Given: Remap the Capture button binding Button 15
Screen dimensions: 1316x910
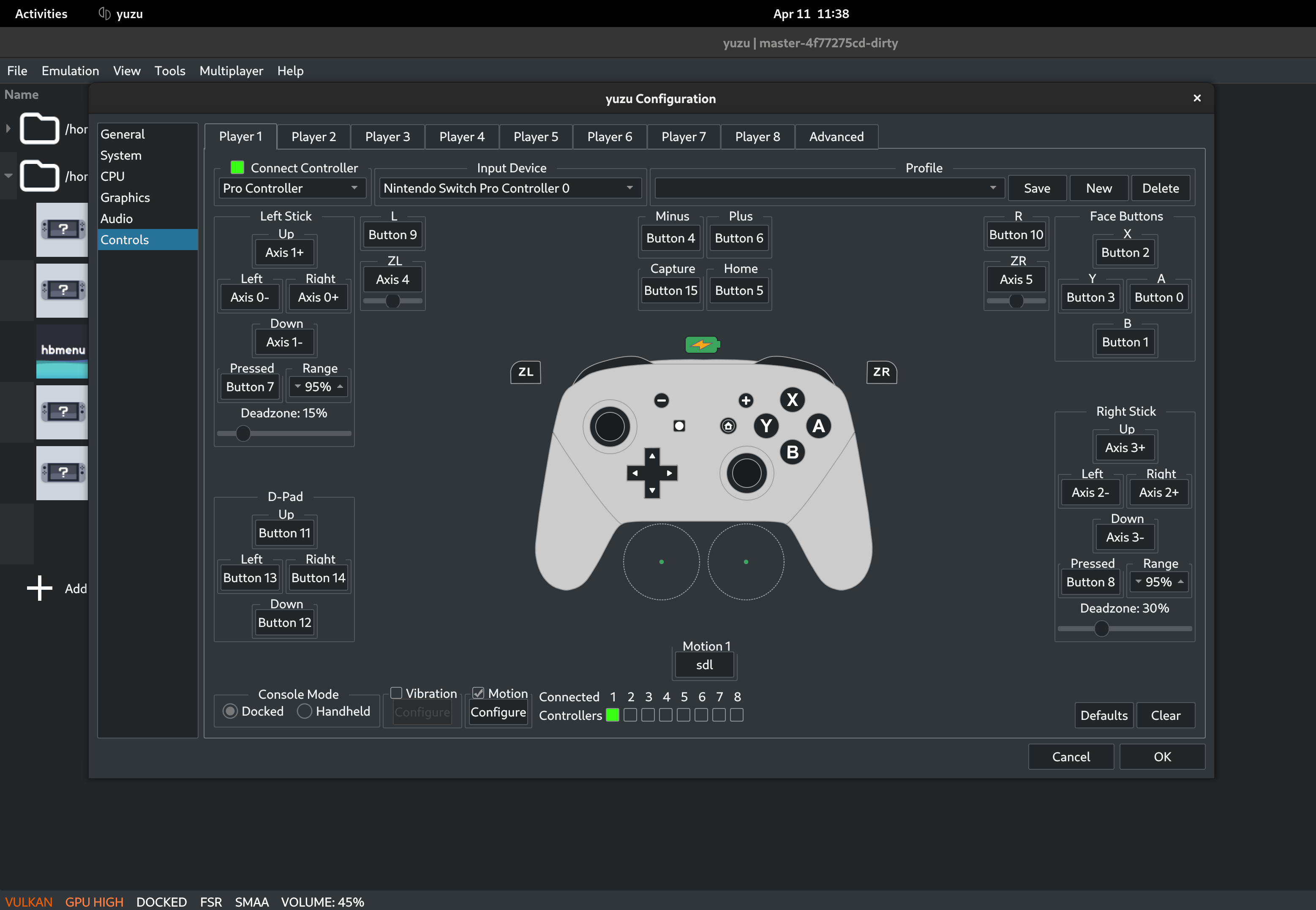Looking at the screenshot, I should coord(670,290).
